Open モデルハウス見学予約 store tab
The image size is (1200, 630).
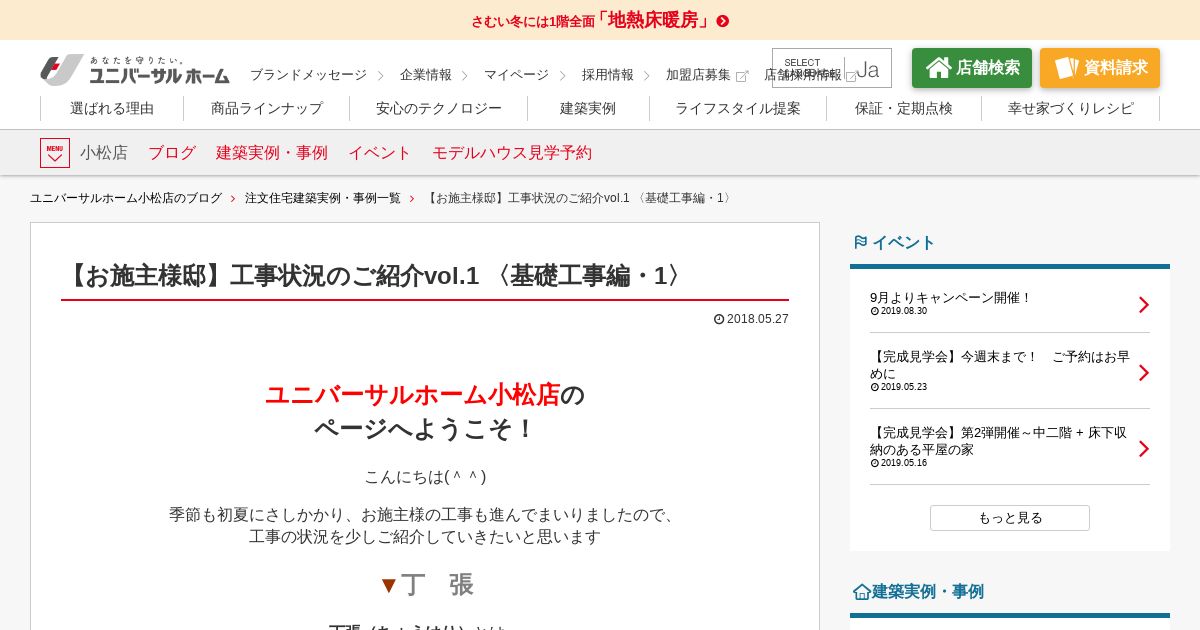click(512, 153)
